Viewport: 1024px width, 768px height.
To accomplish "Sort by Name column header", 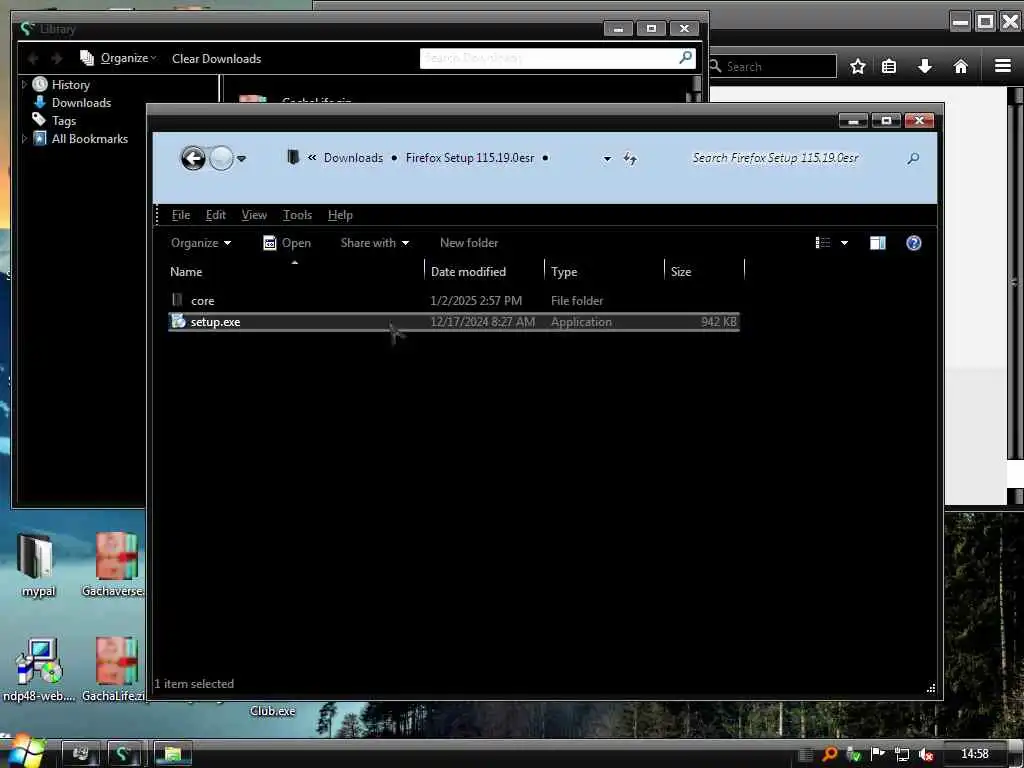I will (295, 272).
